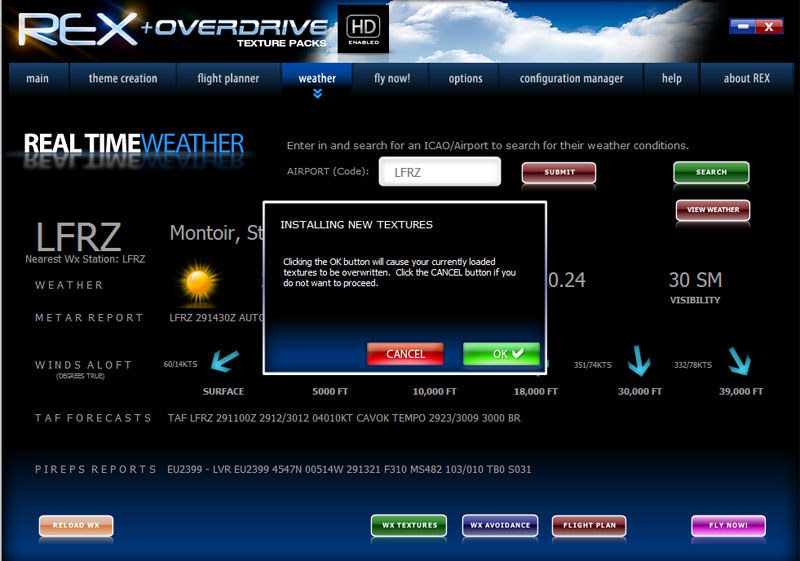Select the weather tab
800x561 pixels.
coord(317,79)
